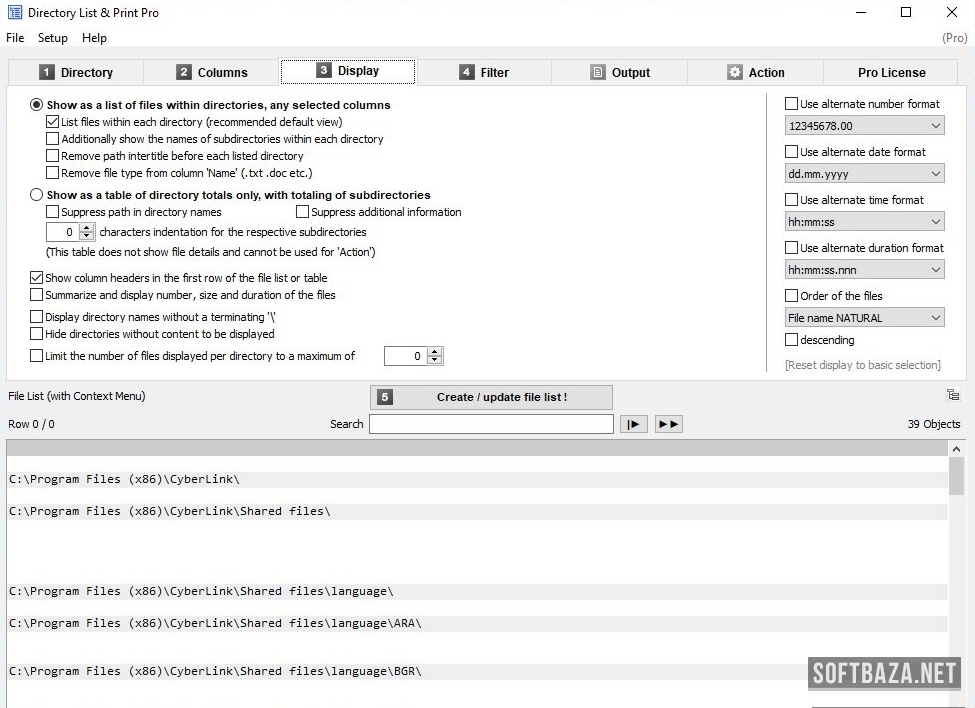Uncheck Show column headers in first row

coord(37,278)
